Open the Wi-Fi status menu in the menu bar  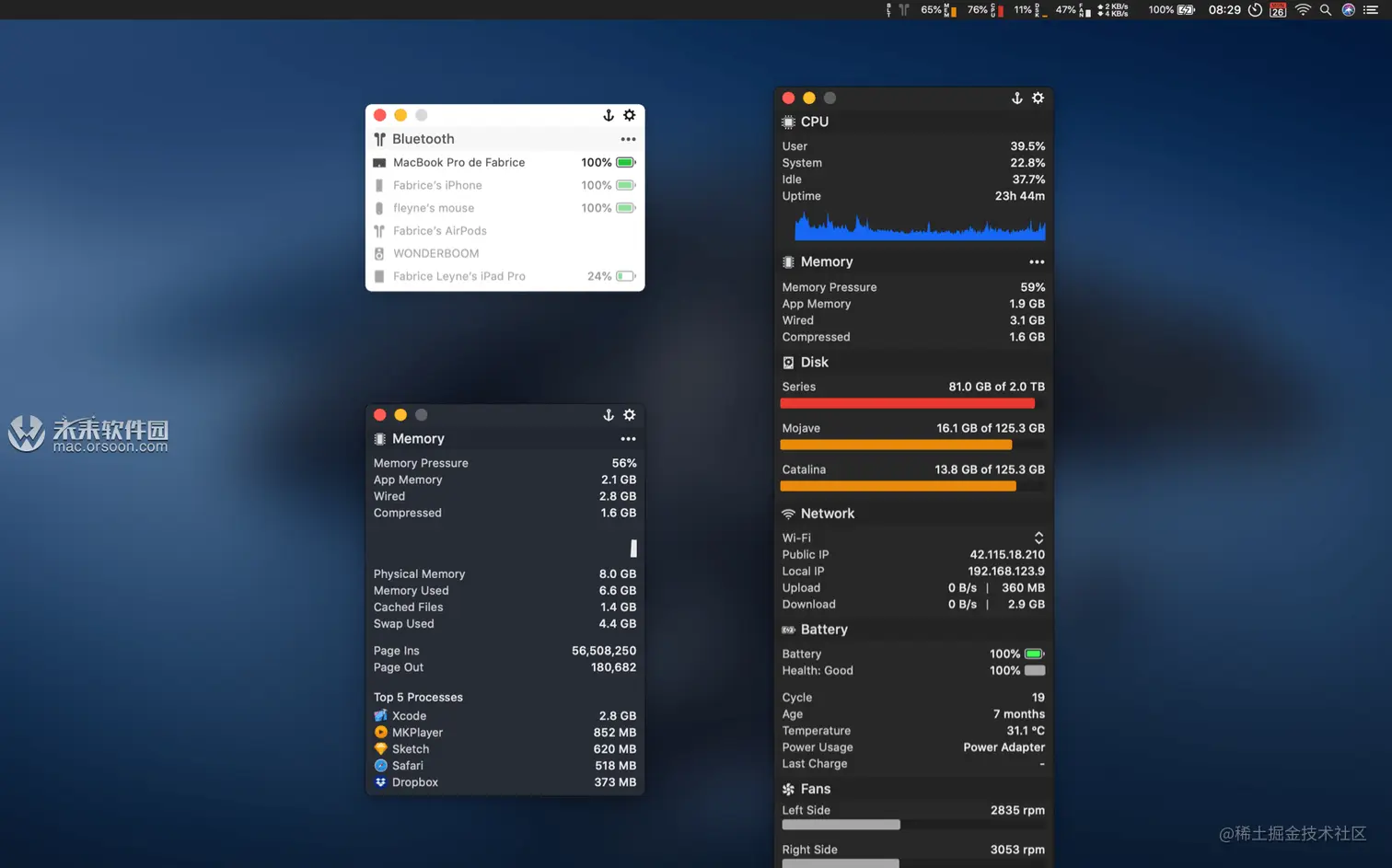tap(1303, 10)
